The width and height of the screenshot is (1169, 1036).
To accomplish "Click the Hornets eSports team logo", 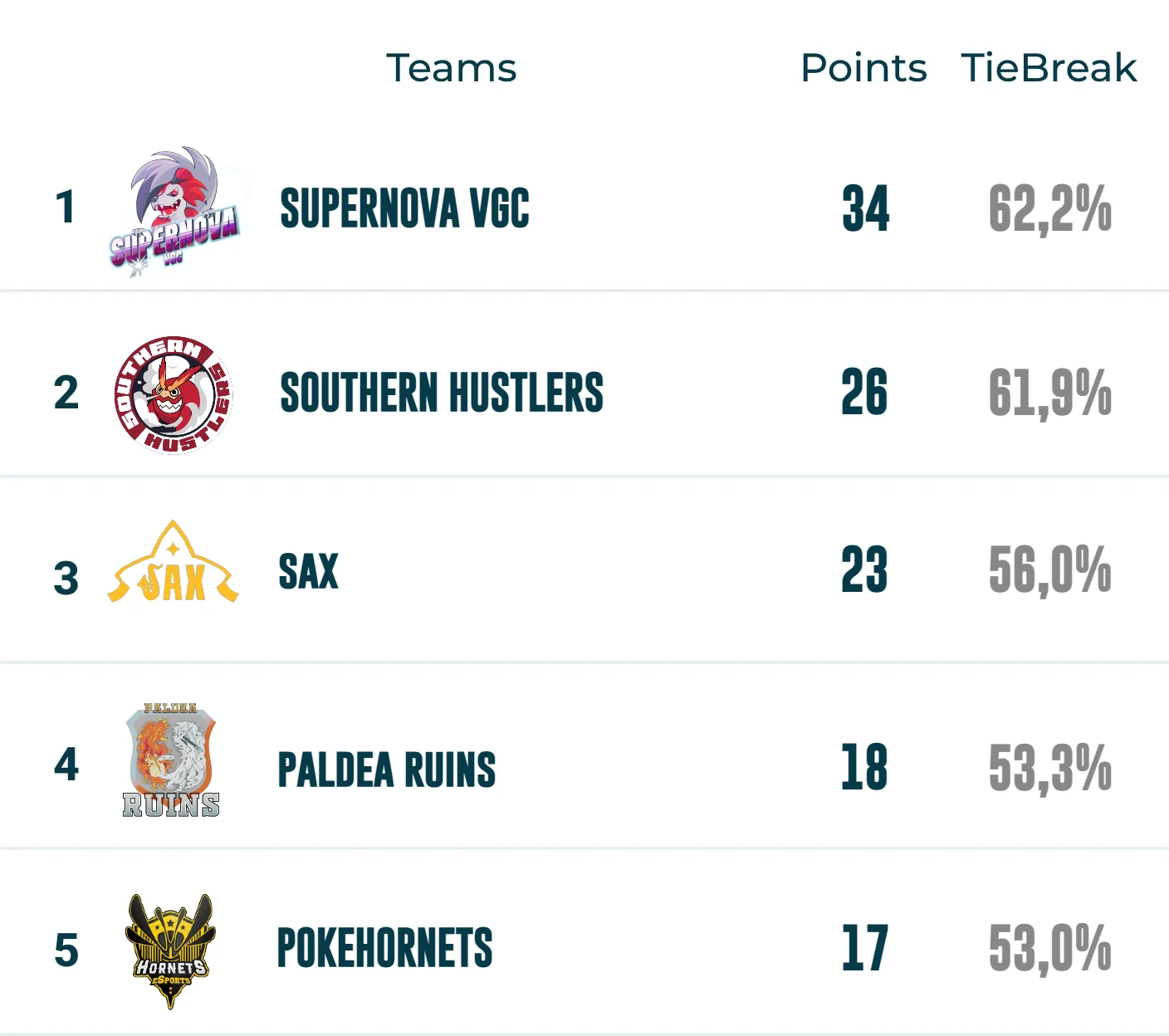I will coord(170,951).
